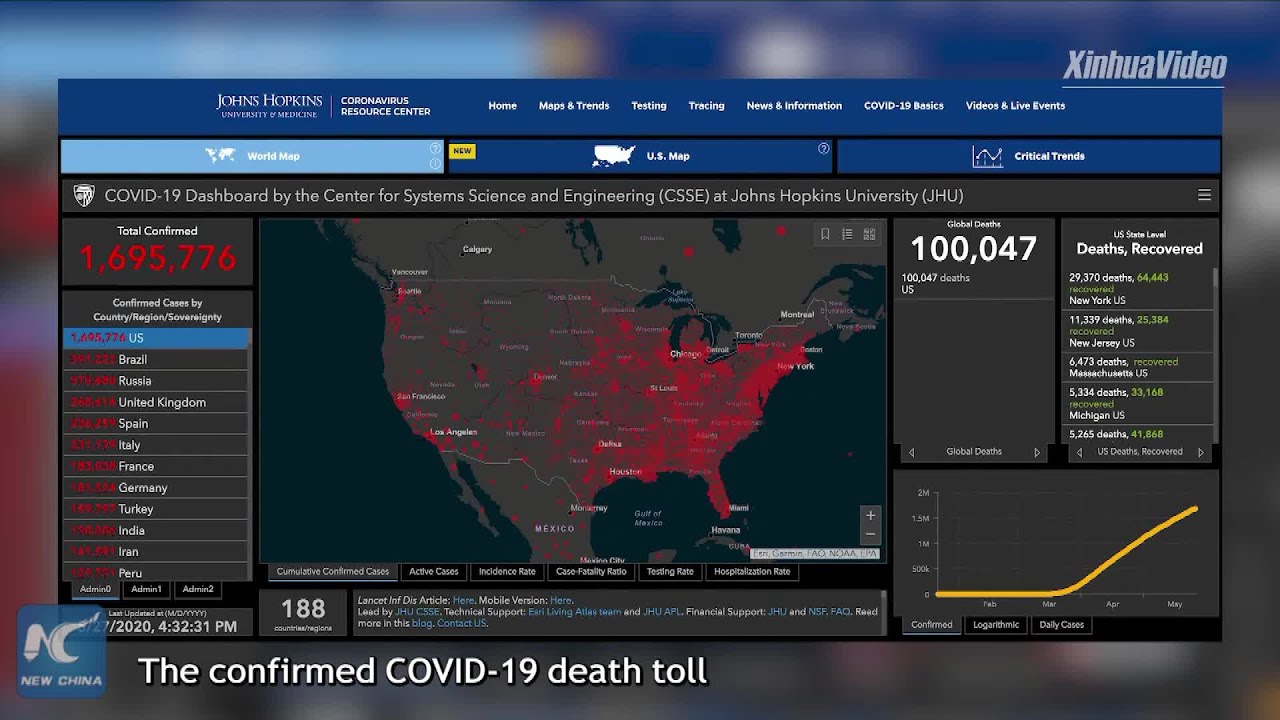This screenshot has width=1280, height=720.
Task: Click the Contact US link
Action: 461,623
